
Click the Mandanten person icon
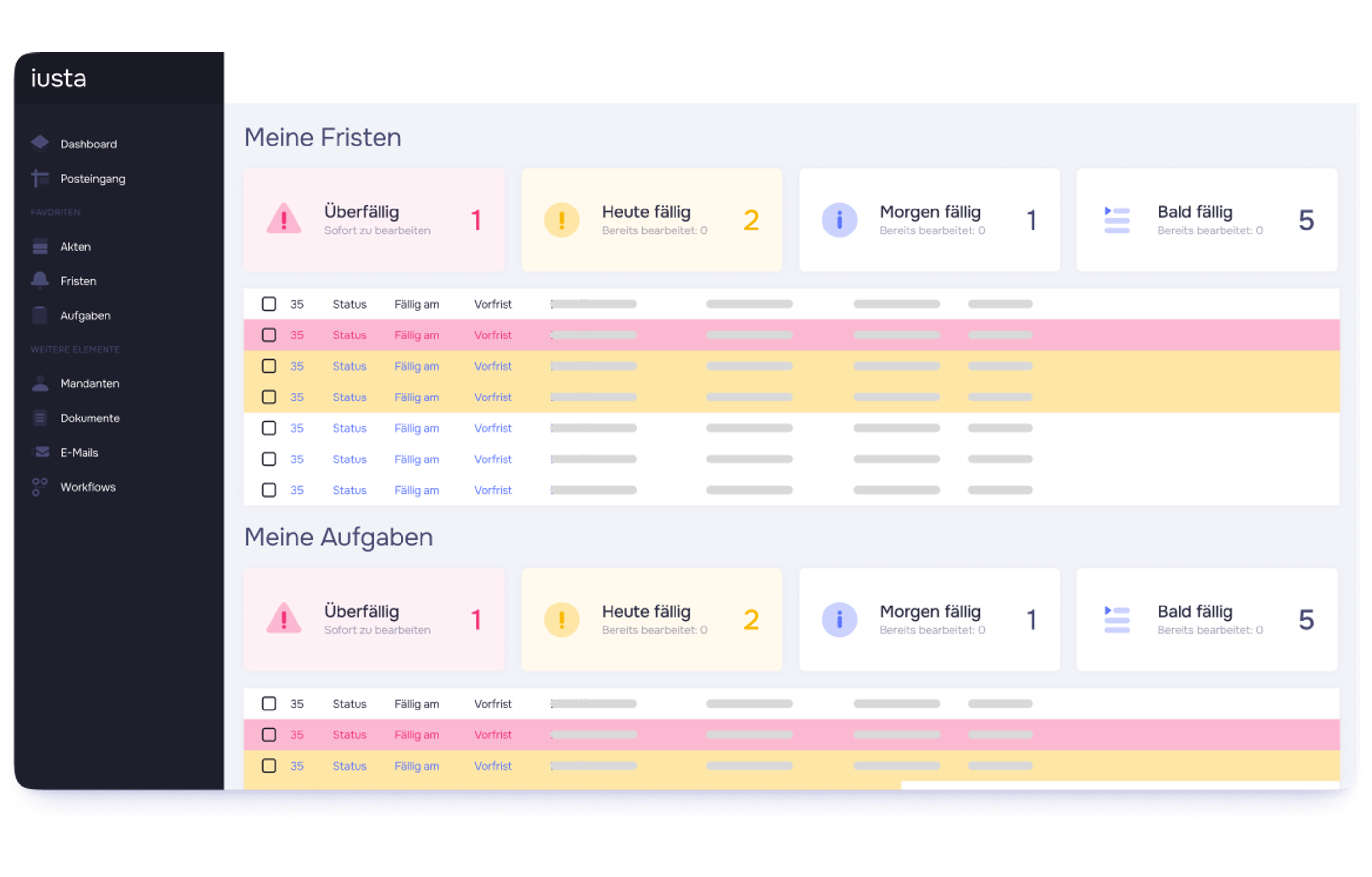pos(40,383)
